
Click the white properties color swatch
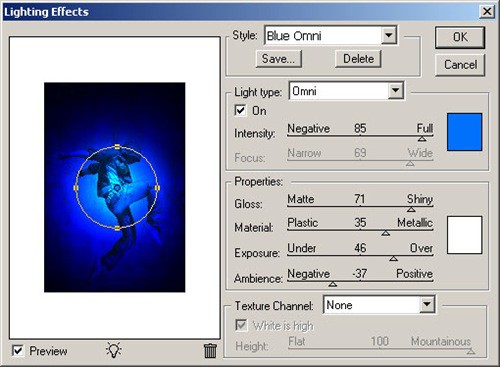pyautogui.click(x=464, y=235)
